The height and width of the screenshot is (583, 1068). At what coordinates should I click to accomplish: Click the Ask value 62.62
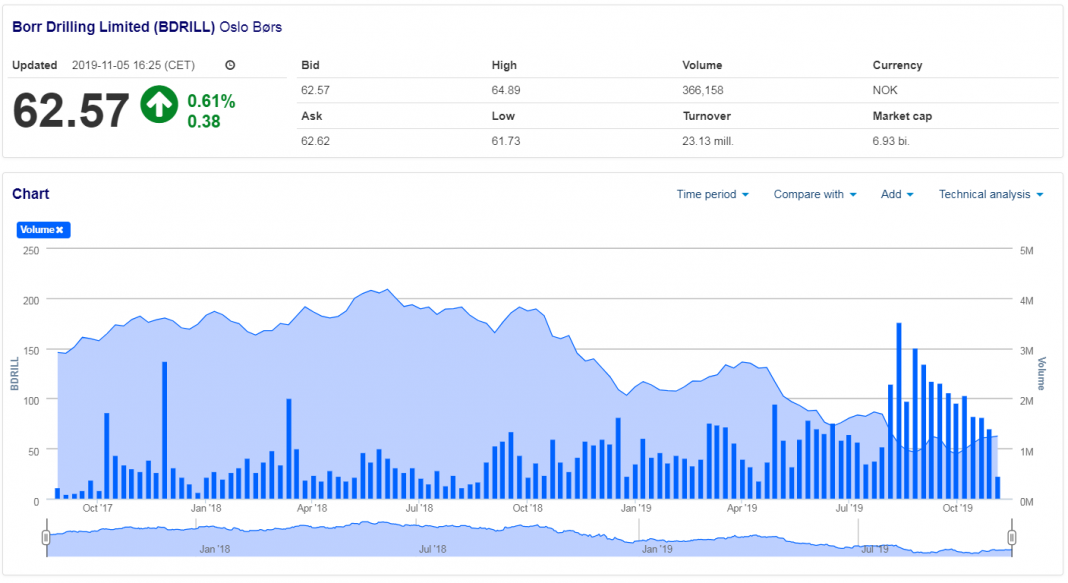pyautogui.click(x=315, y=141)
